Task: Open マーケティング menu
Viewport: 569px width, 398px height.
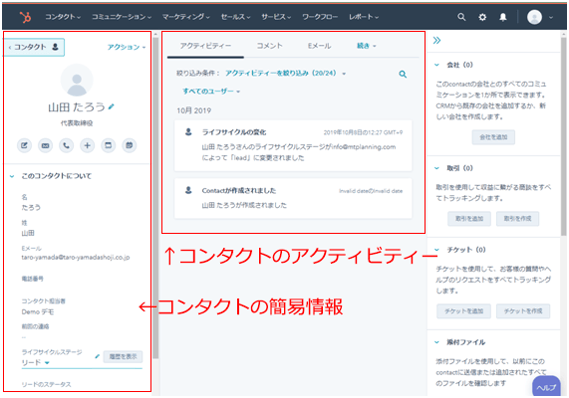Action: point(186,17)
